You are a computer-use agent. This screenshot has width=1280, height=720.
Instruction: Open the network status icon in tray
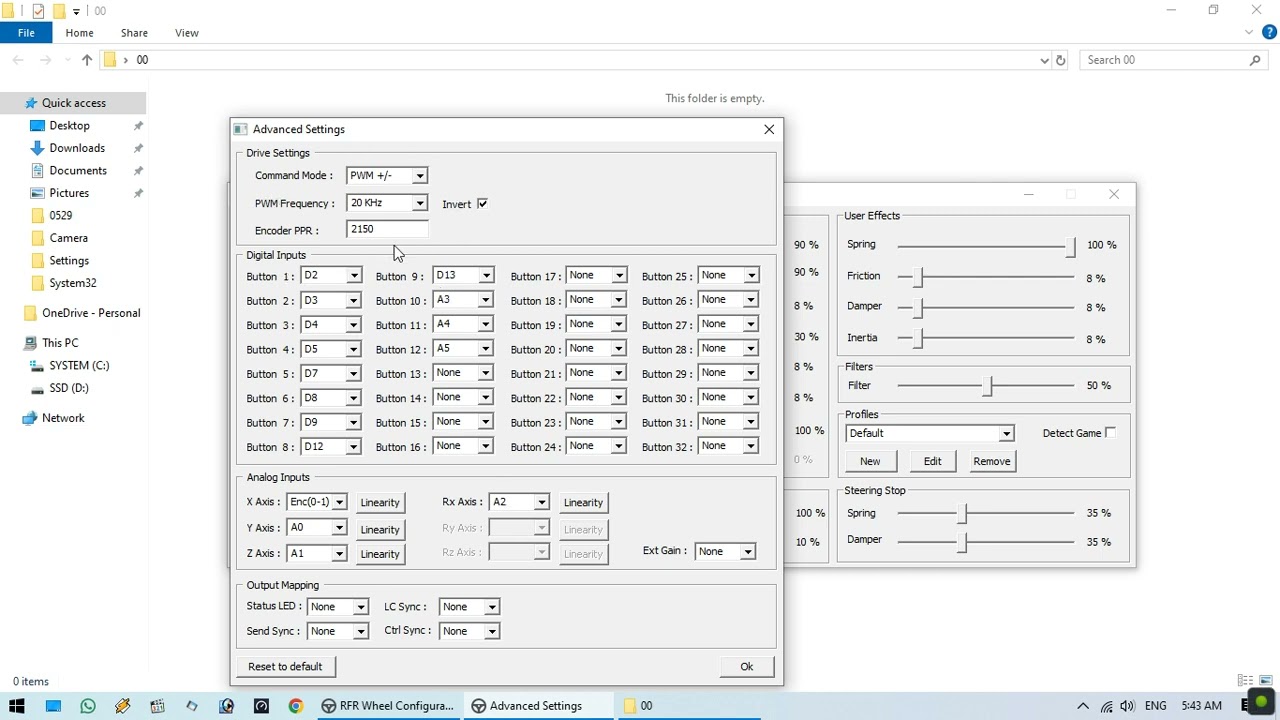1106,705
